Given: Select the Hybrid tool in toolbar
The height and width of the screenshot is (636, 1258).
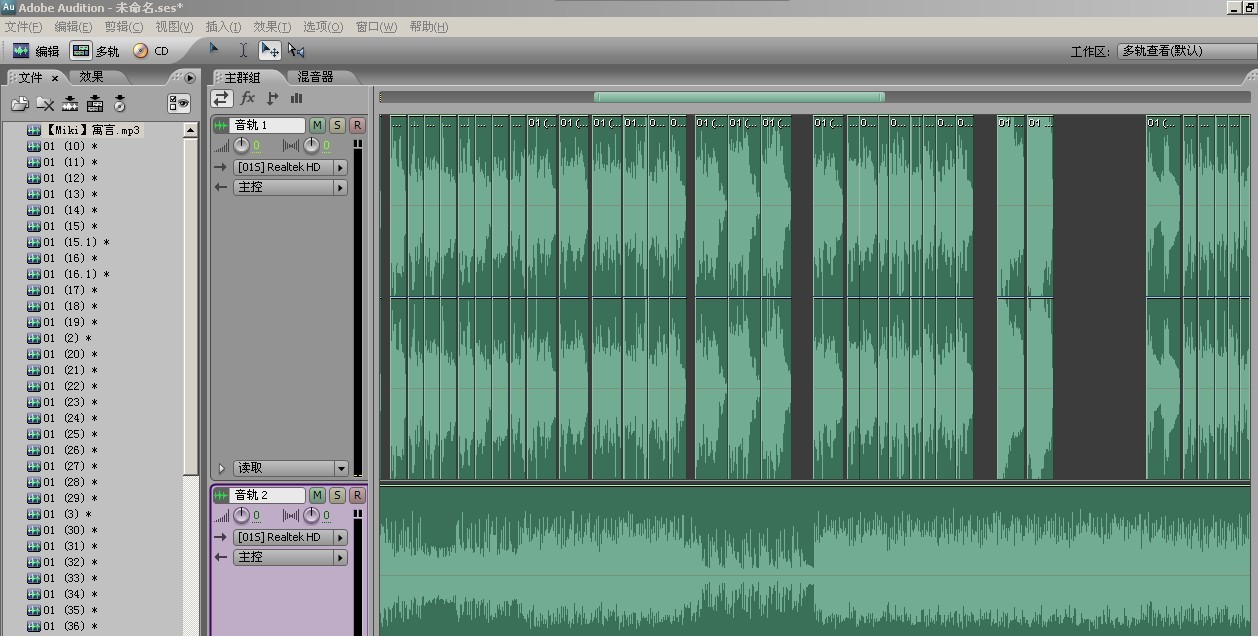Looking at the screenshot, I should (213, 49).
